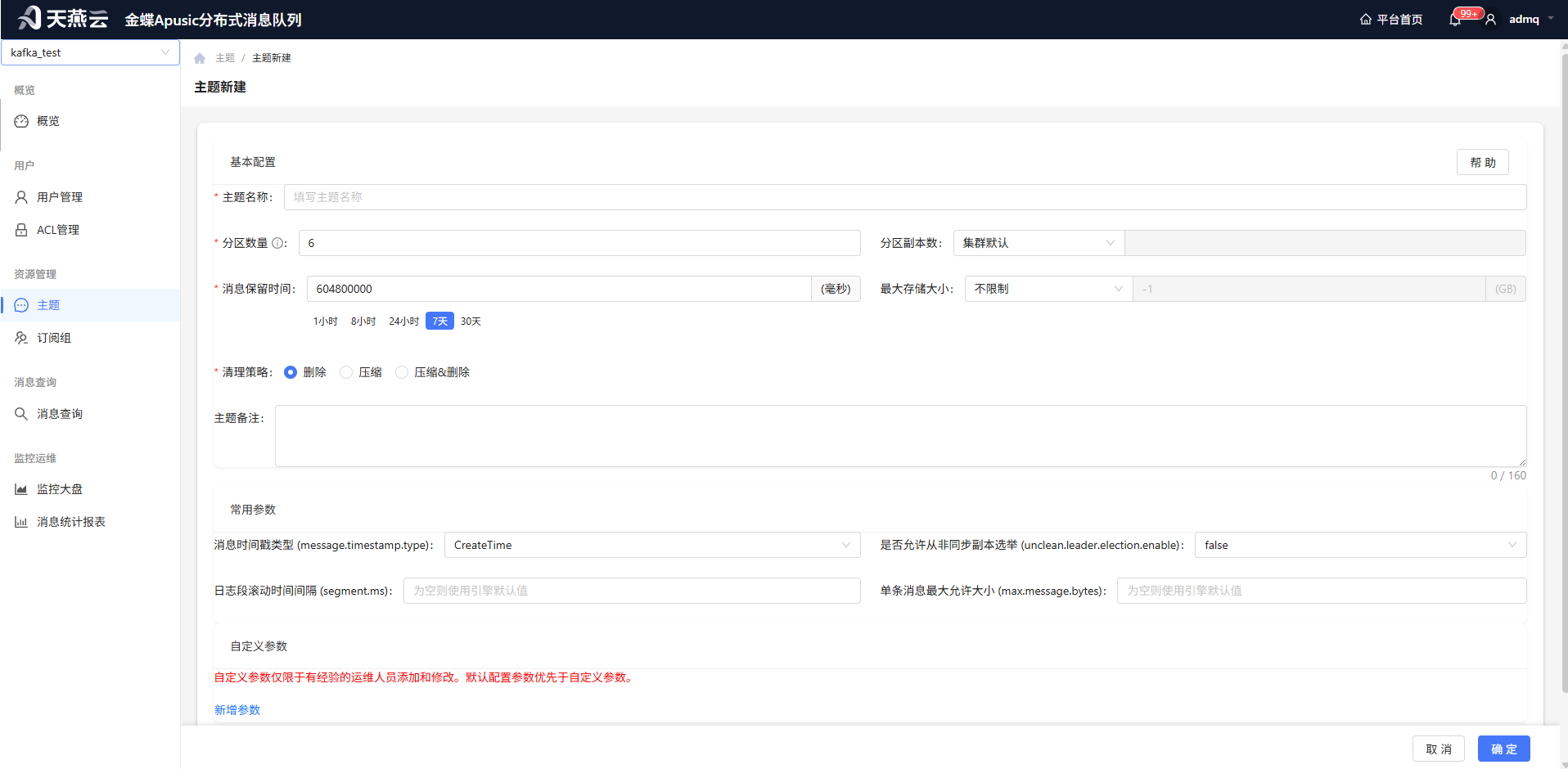Screen dimensions: 1568x769
Task: Open CreateTime timestamp type dropdown
Action: point(652,545)
